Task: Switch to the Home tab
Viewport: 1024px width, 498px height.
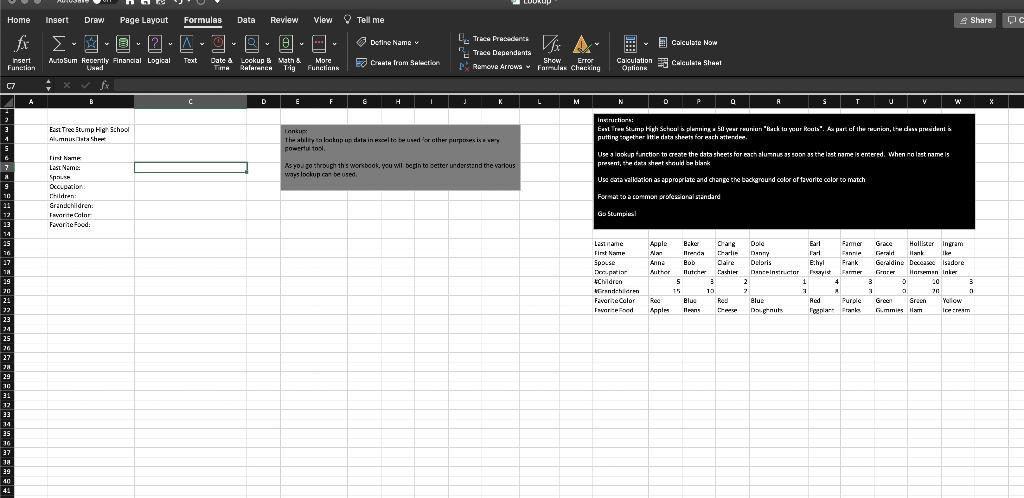Action: pos(18,20)
